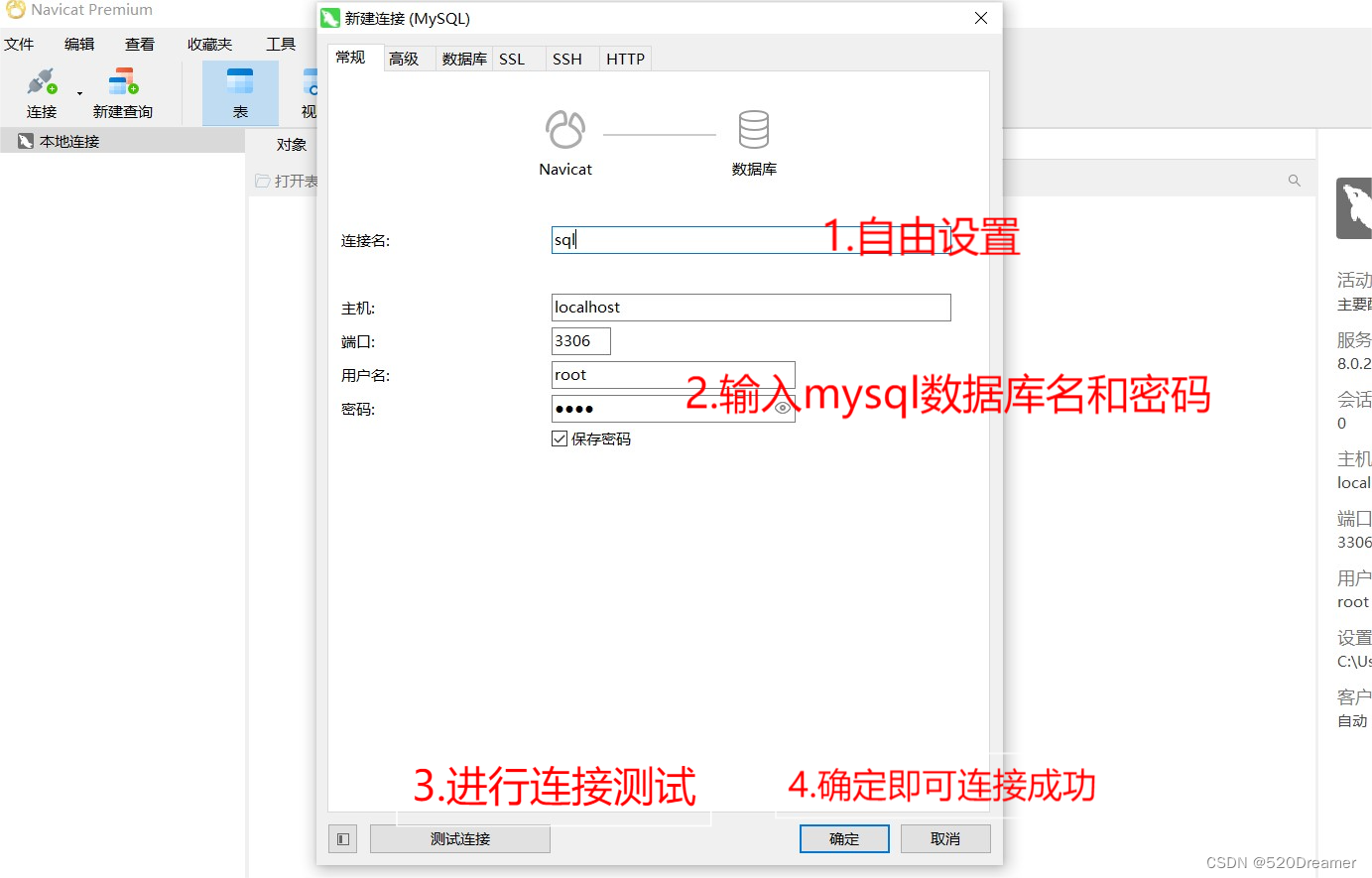Viewport: 1372px width, 878px height.
Task: Click the 新建连接 (MySQL) dialog title text
Action: 407,18
